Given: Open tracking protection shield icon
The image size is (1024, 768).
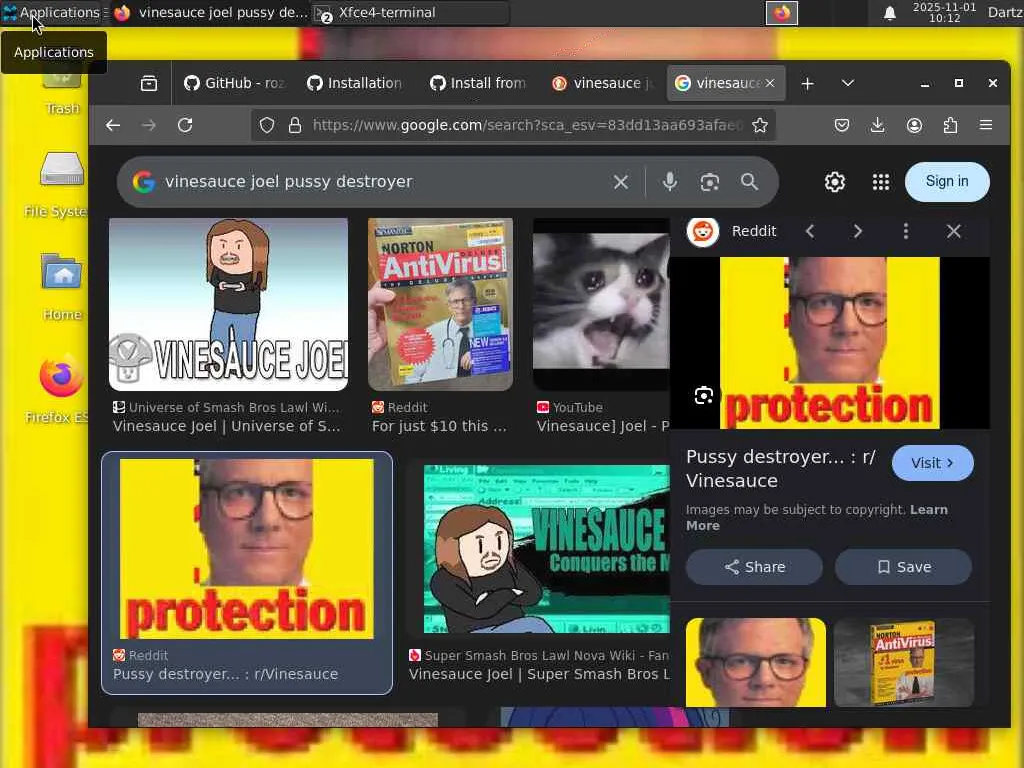Looking at the screenshot, I should click(266, 125).
